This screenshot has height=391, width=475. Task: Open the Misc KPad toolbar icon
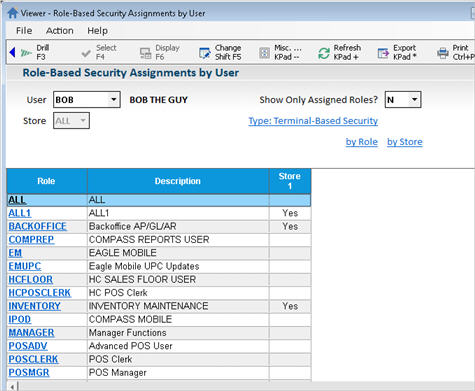coord(264,53)
